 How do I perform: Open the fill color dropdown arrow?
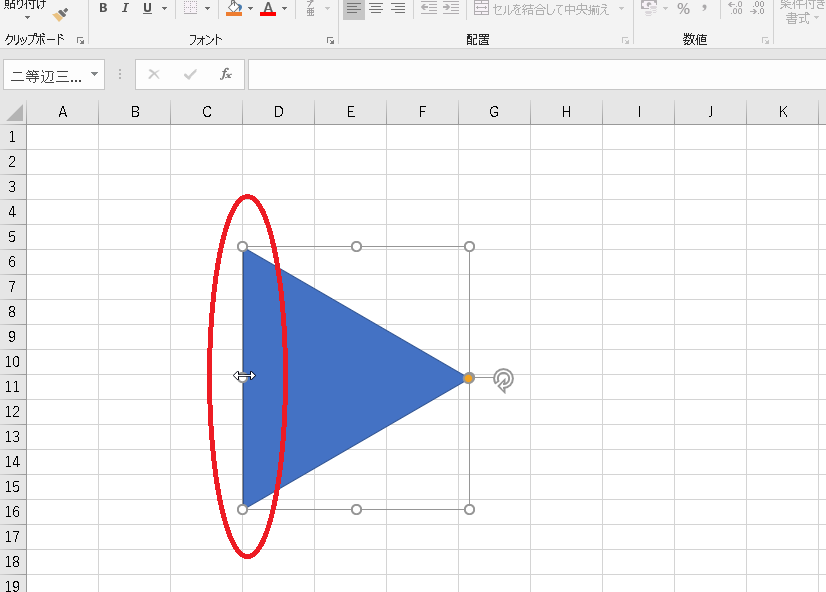250,8
